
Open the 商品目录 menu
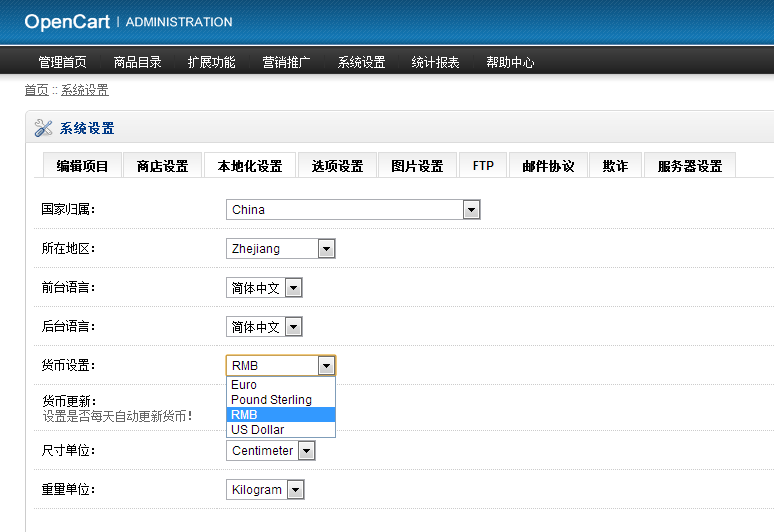pos(137,62)
